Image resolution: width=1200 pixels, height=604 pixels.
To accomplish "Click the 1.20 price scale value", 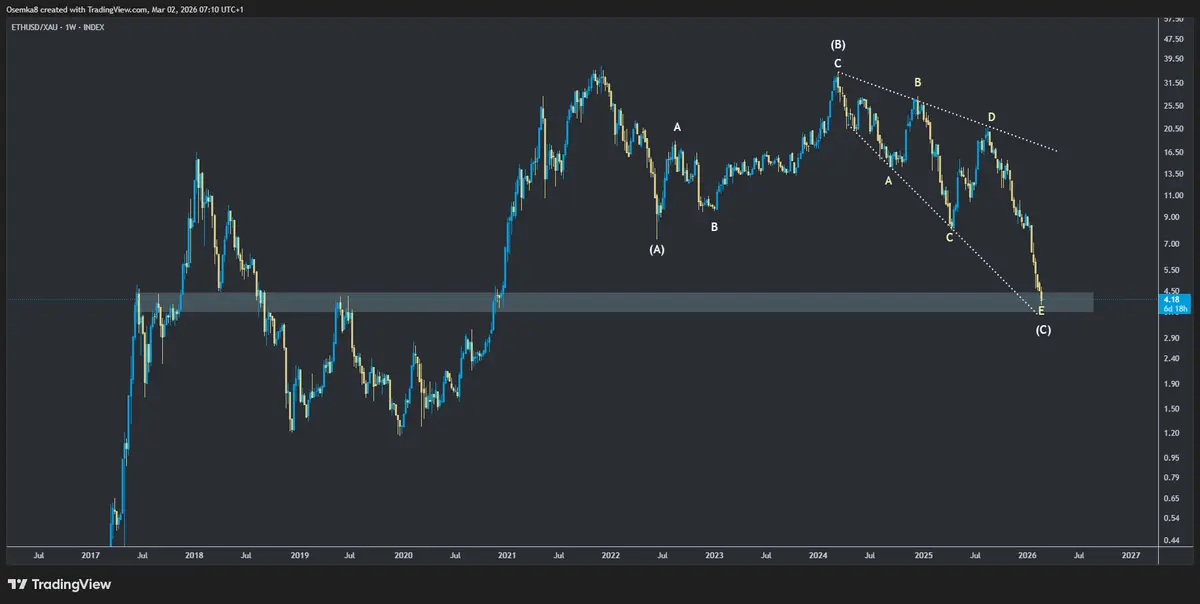I will tap(1173, 433).
